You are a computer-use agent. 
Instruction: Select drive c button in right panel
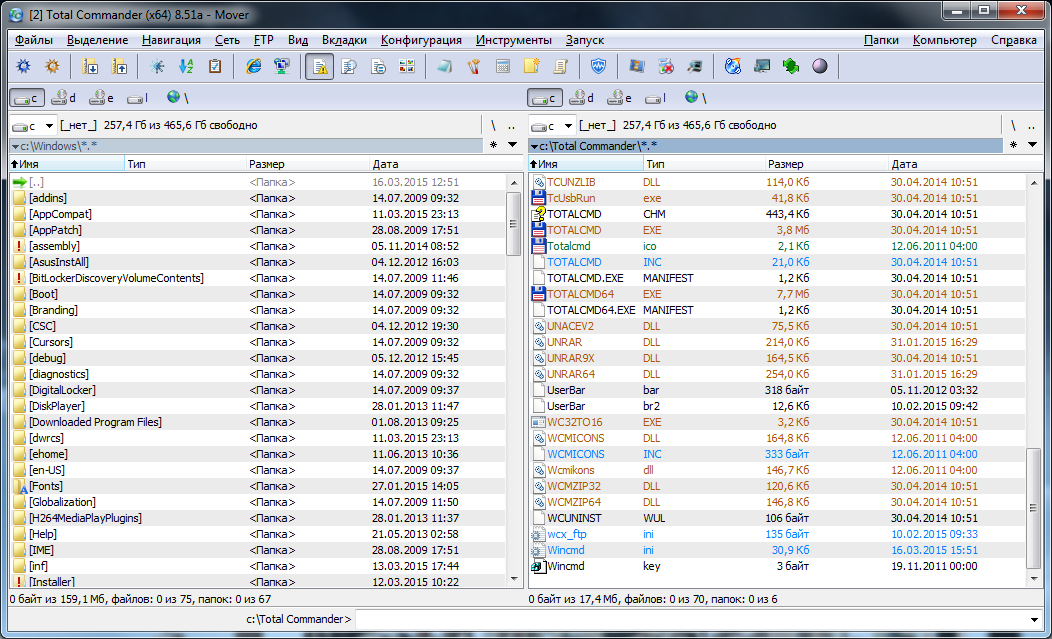click(545, 98)
